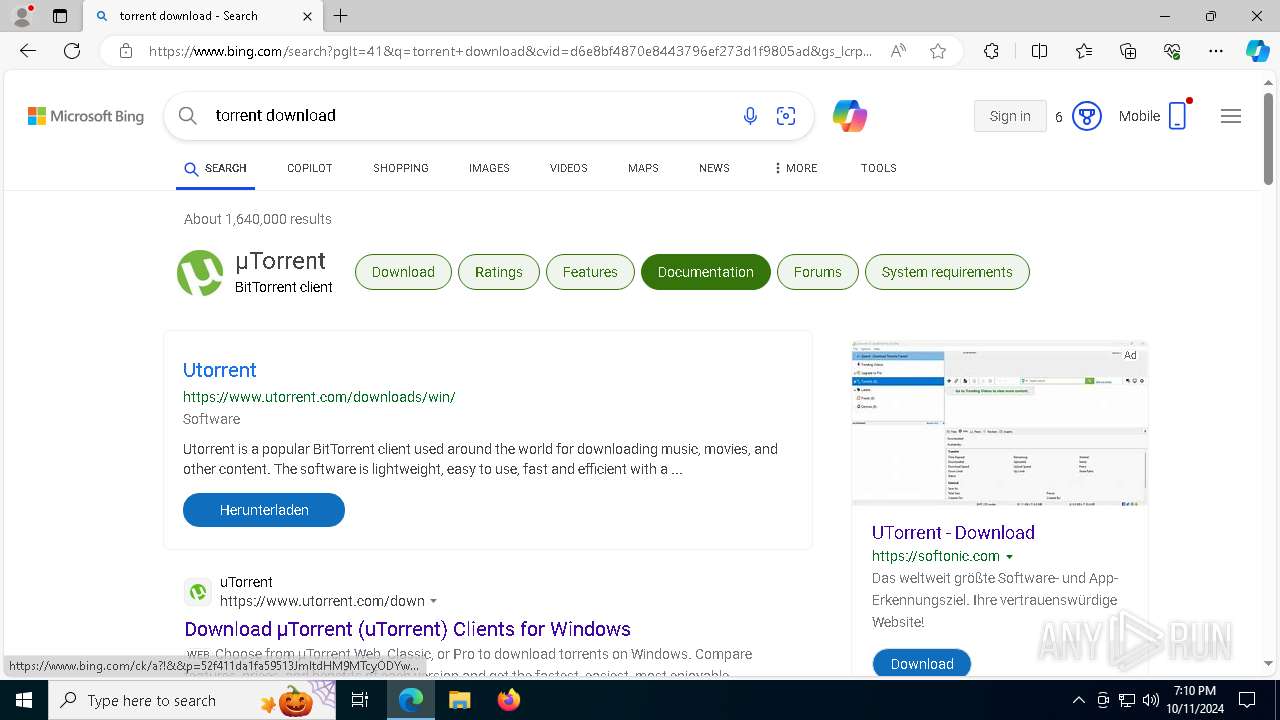Switch to the NEWS tab
This screenshot has height=720, width=1280.
[714, 168]
